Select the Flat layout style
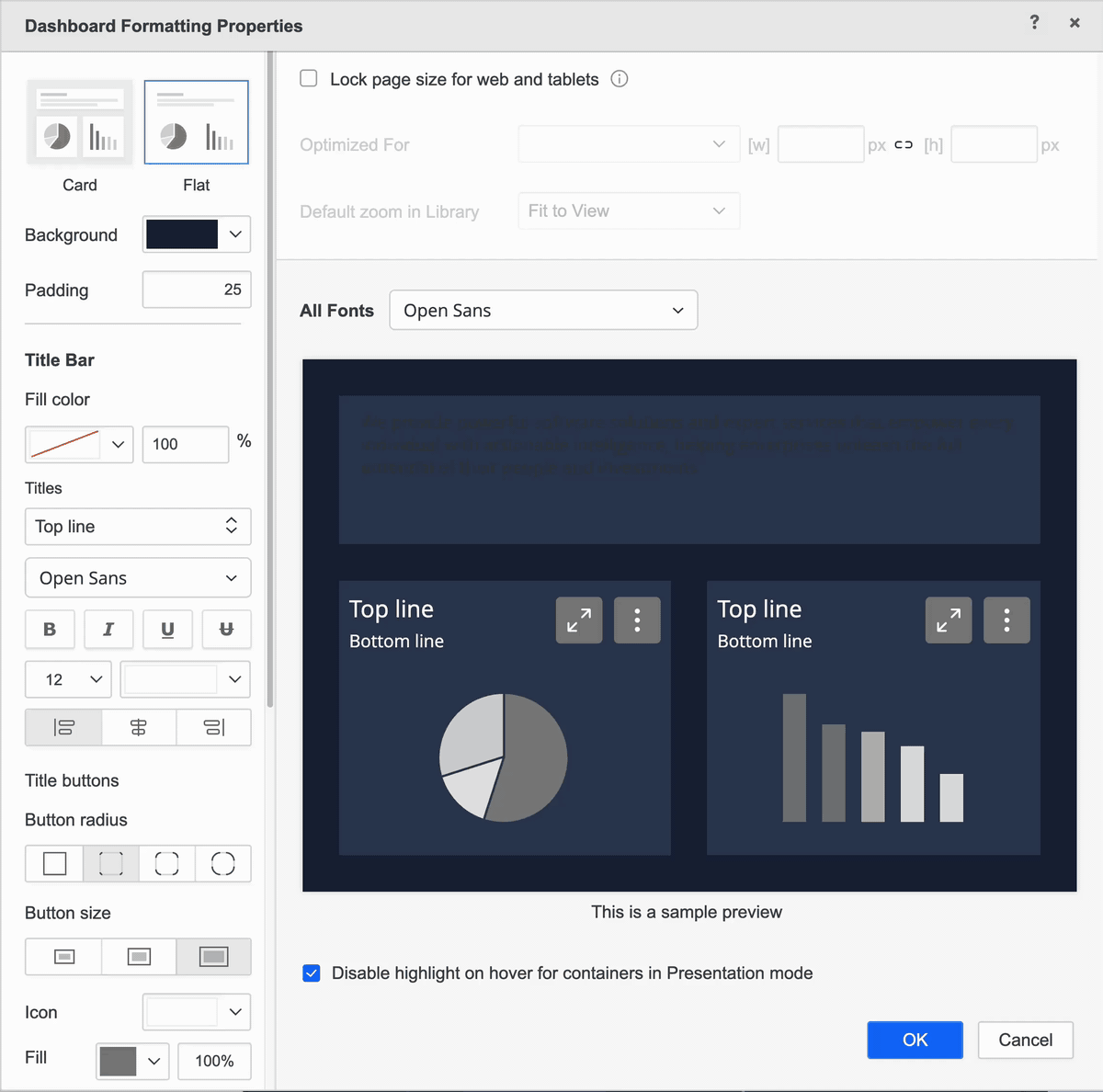This screenshot has height=1092, width=1103. (x=196, y=121)
